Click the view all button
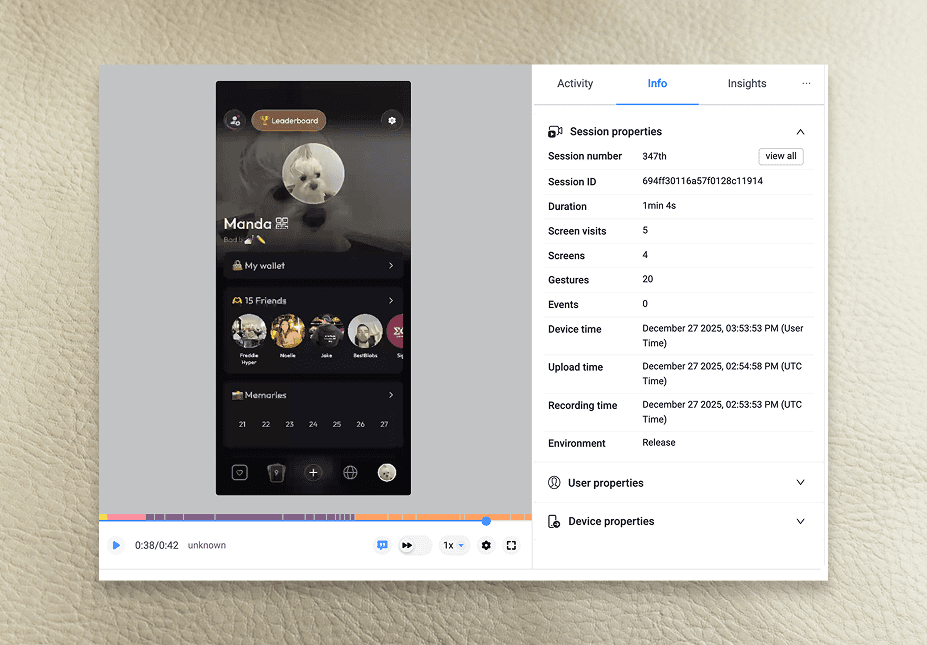927x645 pixels. (x=781, y=156)
